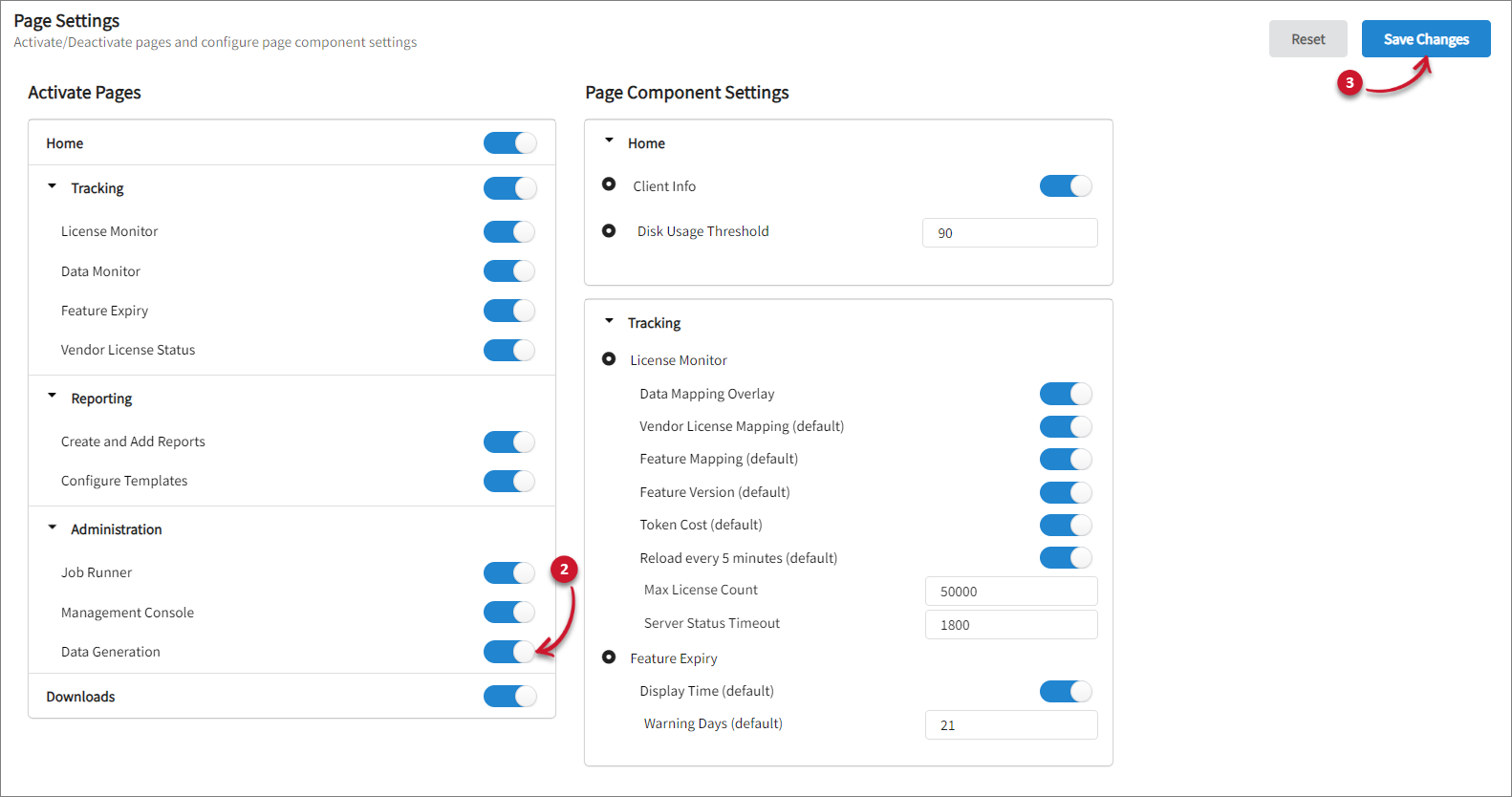The height and width of the screenshot is (797, 1512).
Task: Toggle the Home page switch in Activate Pages
Action: click(x=509, y=142)
